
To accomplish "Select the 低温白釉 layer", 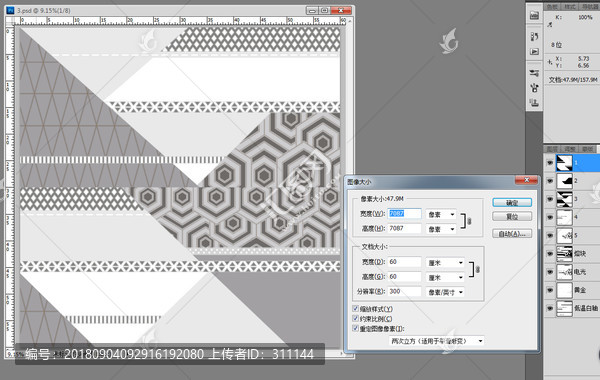I will [572, 308].
